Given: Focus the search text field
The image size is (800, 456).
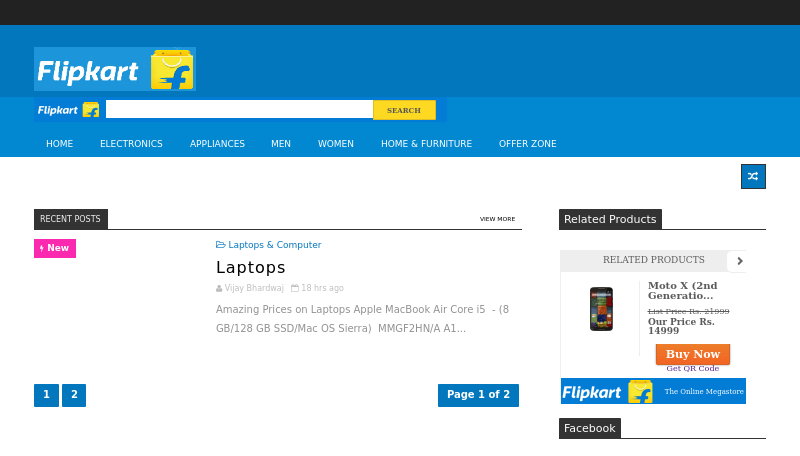Looking at the screenshot, I should pyautogui.click(x=239, y=109).
